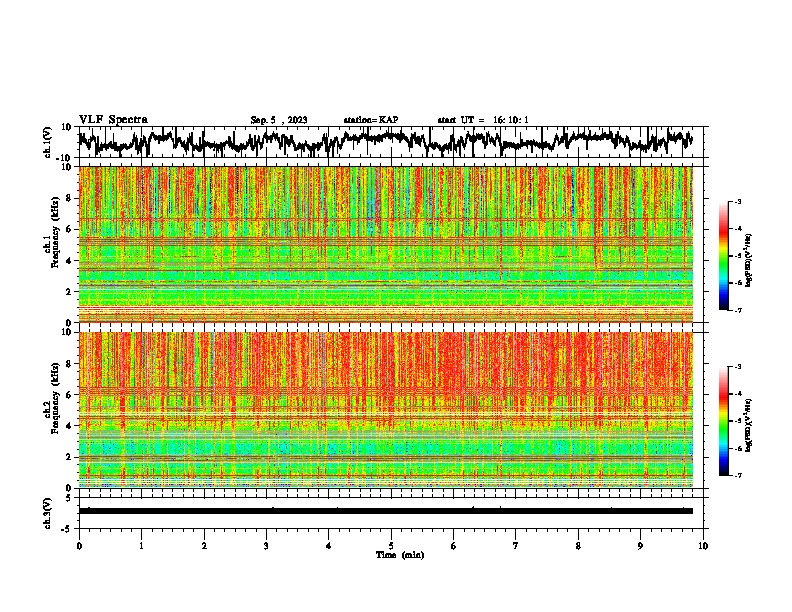Viewport: 792px width, 612px height.
Task: Click the "station=KAP" header label
Action: coord(371,120)
